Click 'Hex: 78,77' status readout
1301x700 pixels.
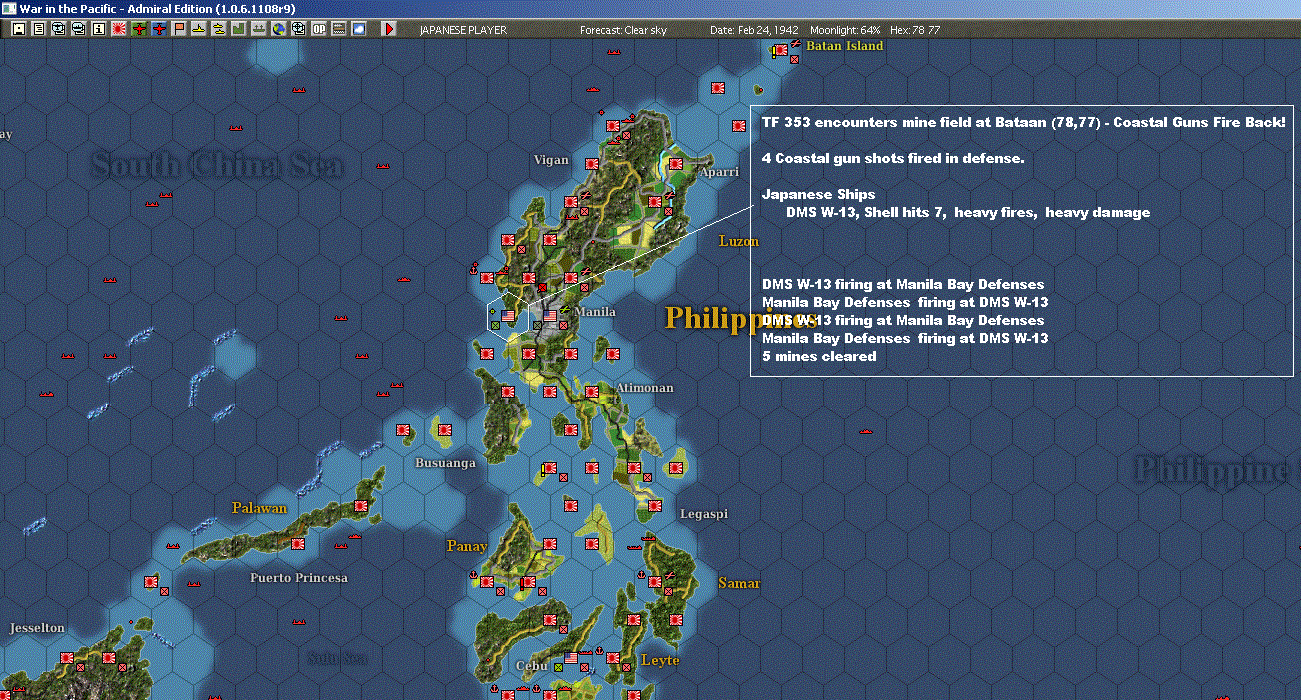point(915,30)
